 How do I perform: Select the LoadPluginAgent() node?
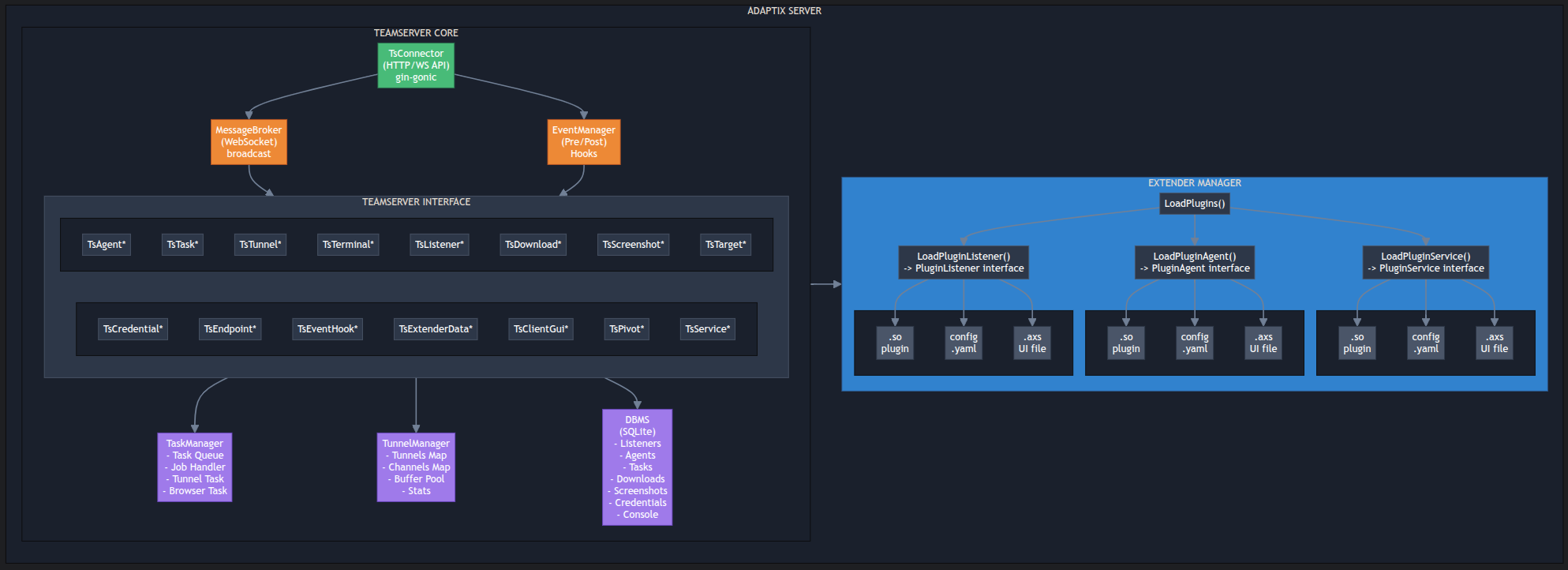1195,262
